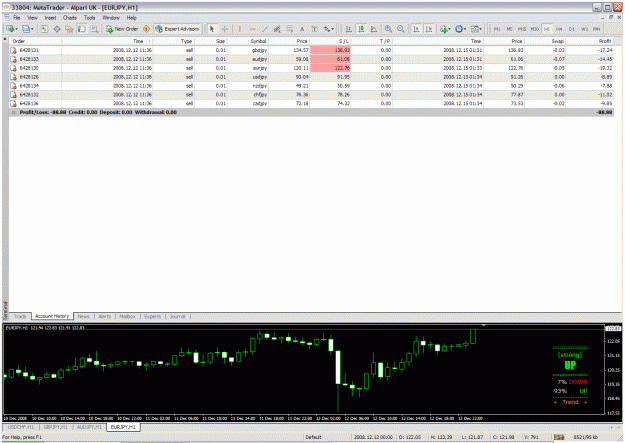Select the Vertical Line tool
The width and height of the screenshot is (625, 443).
[239, 29]
